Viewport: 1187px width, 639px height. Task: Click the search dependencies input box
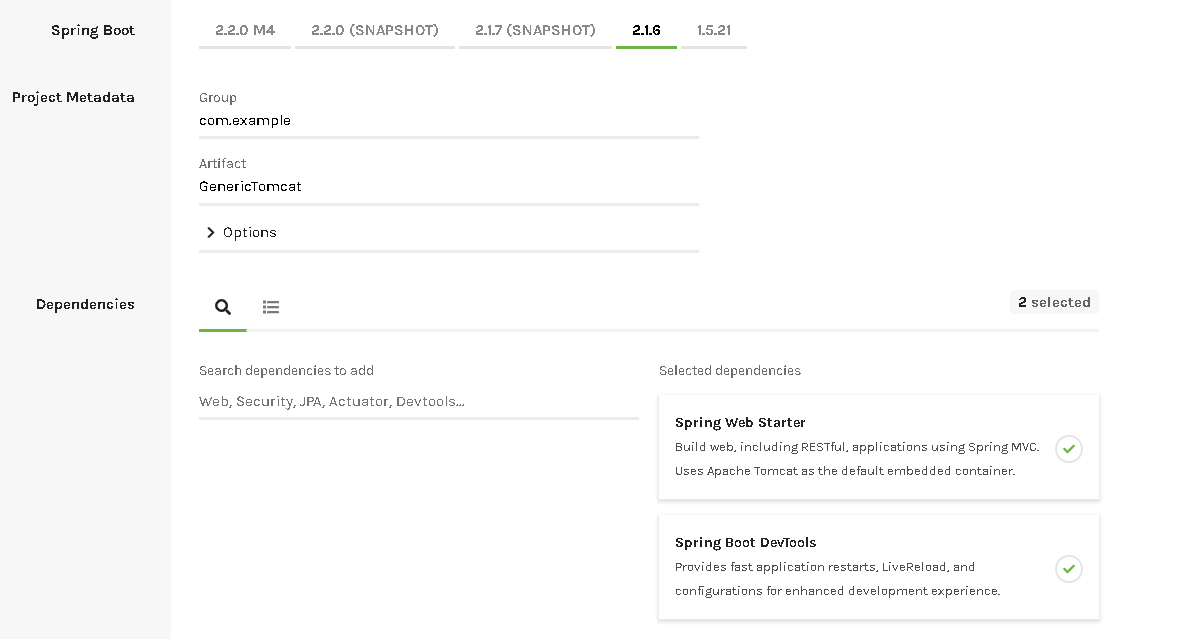(x=418, y=402)
